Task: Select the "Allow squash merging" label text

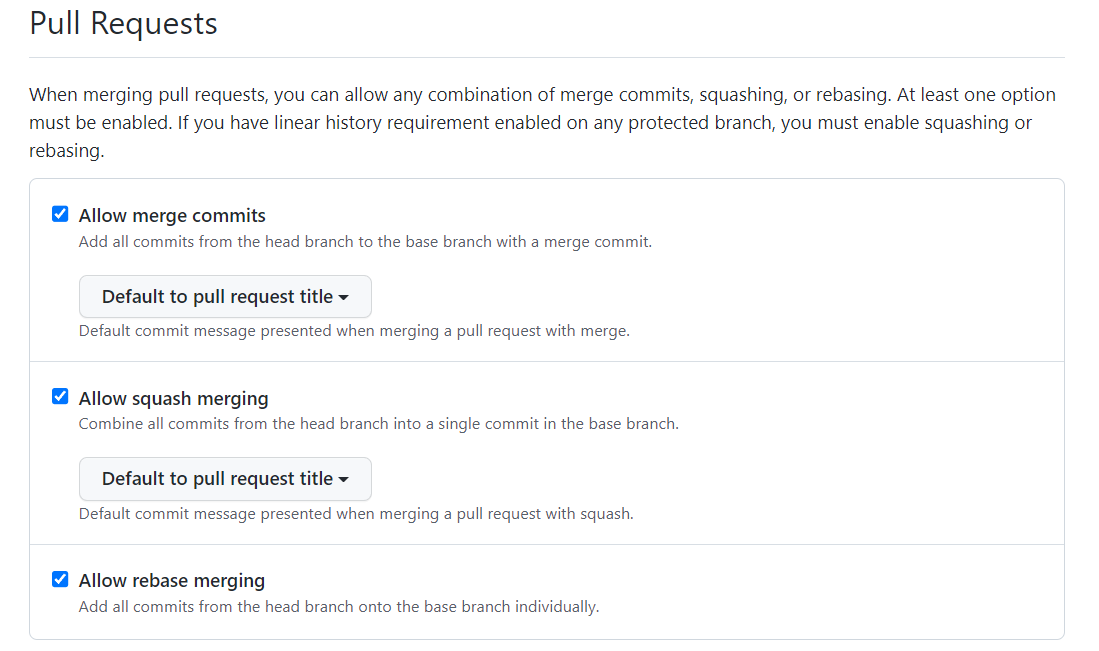Action: (173, 397)
